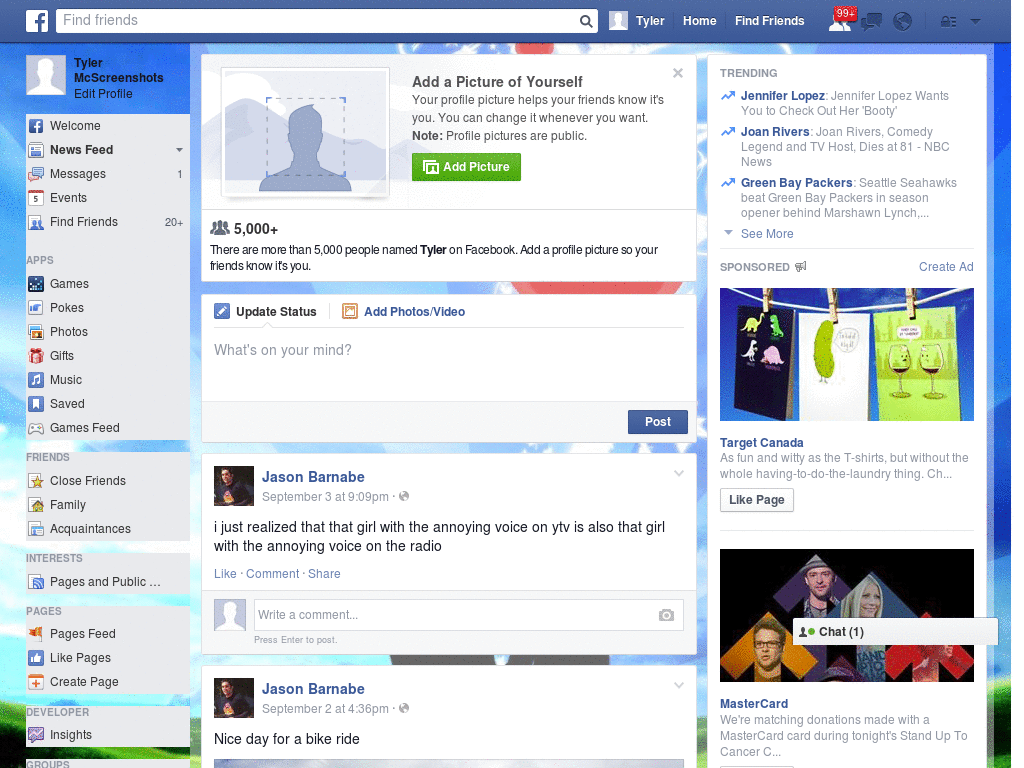
Task: Click the Saved bookmark icon
Action: coord(36,404)
